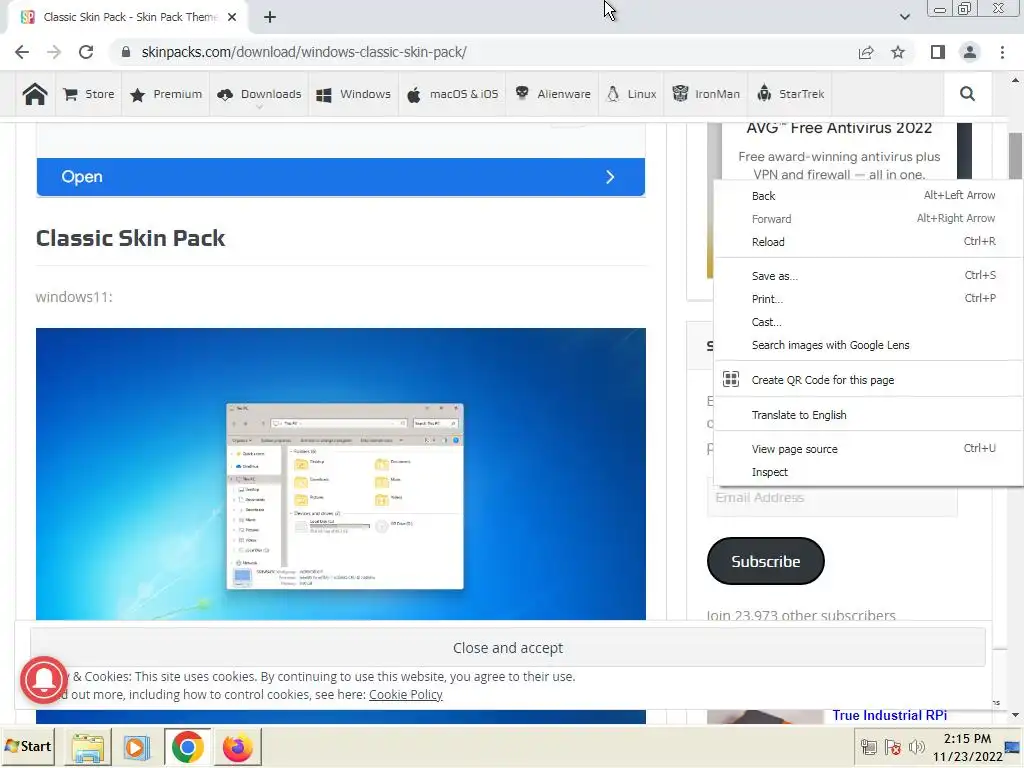Viewport: 1024px width, 768px height.
Task: Click the red notification bell icon
Action: (44, 680)
